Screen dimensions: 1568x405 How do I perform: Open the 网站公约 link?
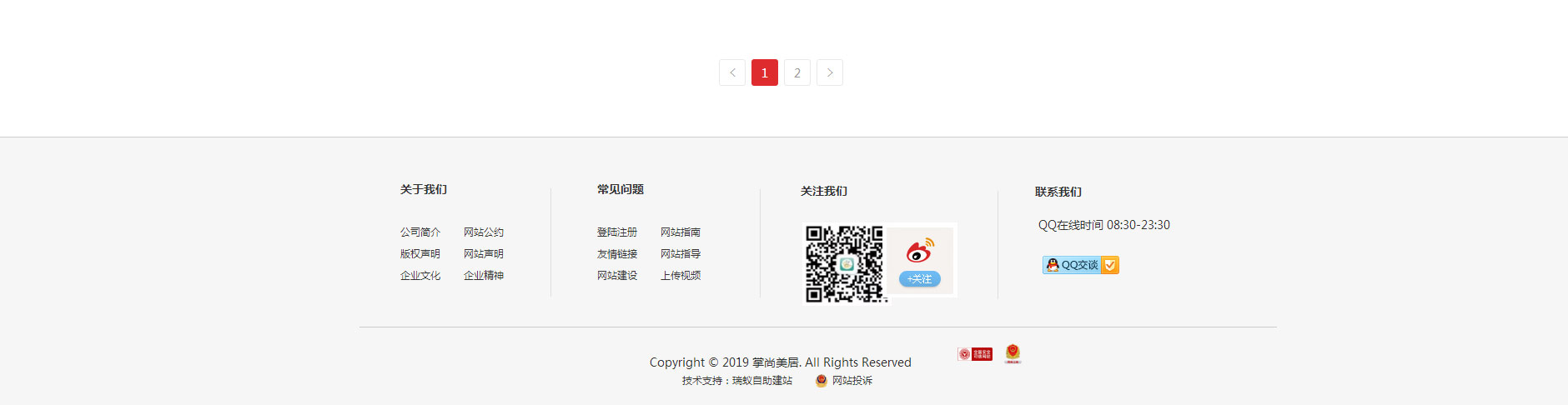[484, 232]
